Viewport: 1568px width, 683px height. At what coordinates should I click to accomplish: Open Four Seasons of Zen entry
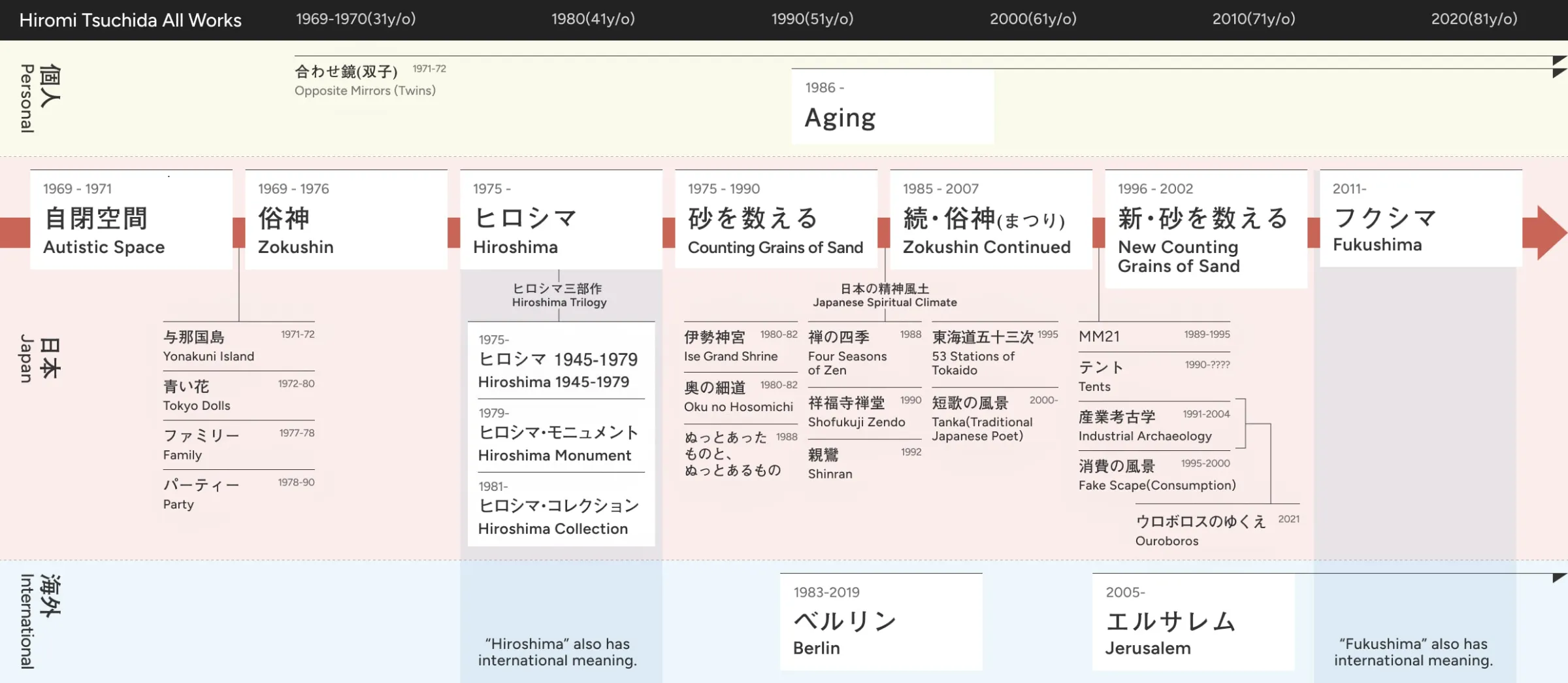864,353
